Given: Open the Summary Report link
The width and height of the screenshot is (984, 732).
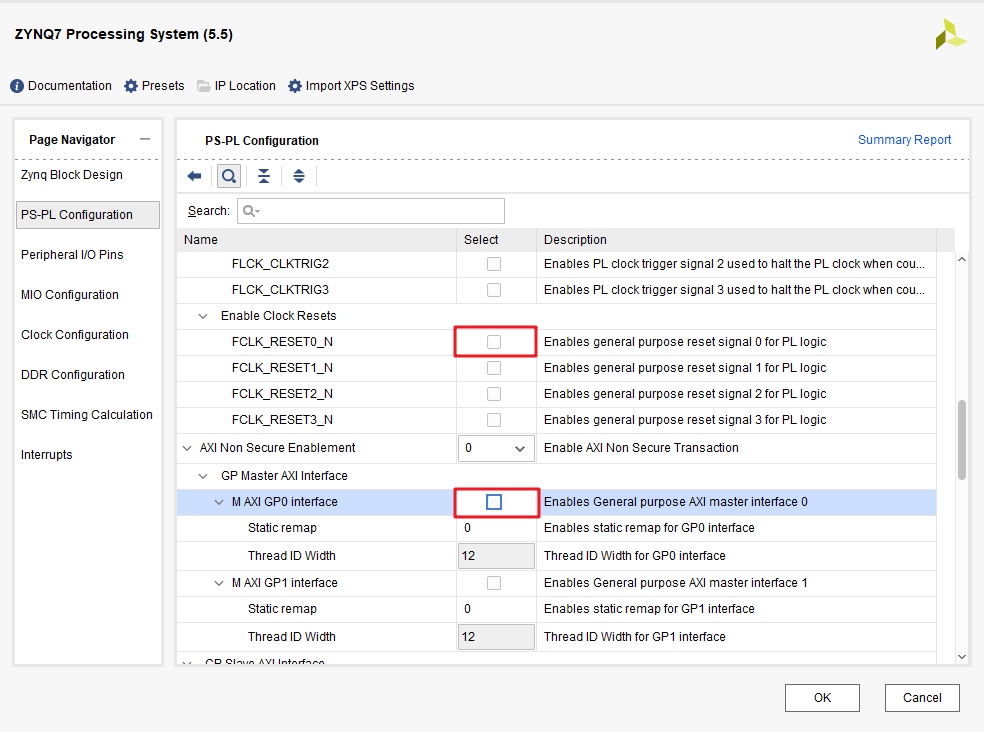Looking at the screenshot, I should pyautogui.click(x=904, y=140).
